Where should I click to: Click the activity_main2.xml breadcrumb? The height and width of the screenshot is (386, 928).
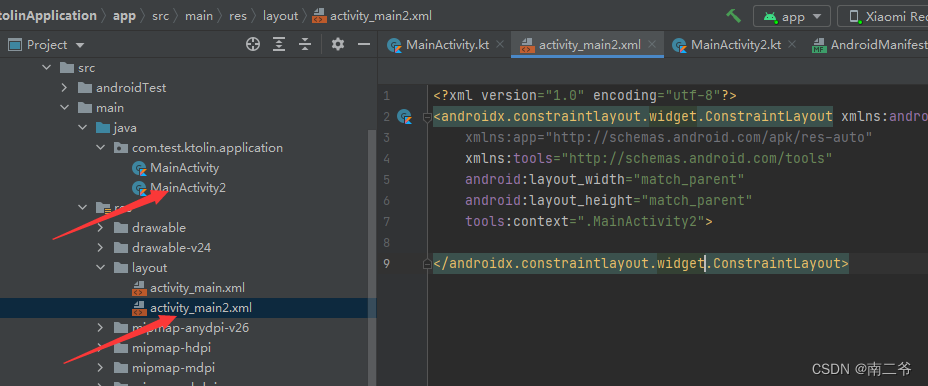coord(372,16)
